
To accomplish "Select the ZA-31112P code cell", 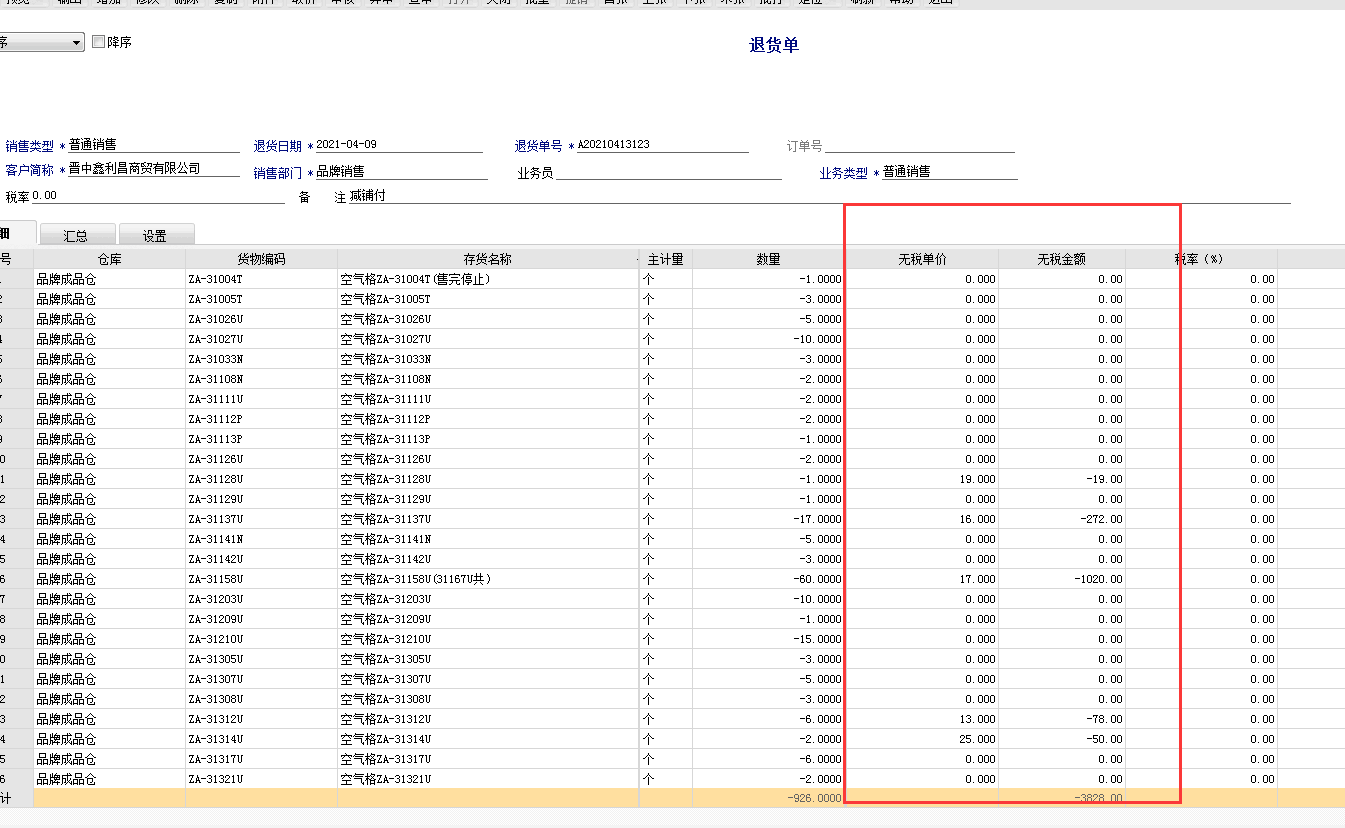I will (261, 419).
